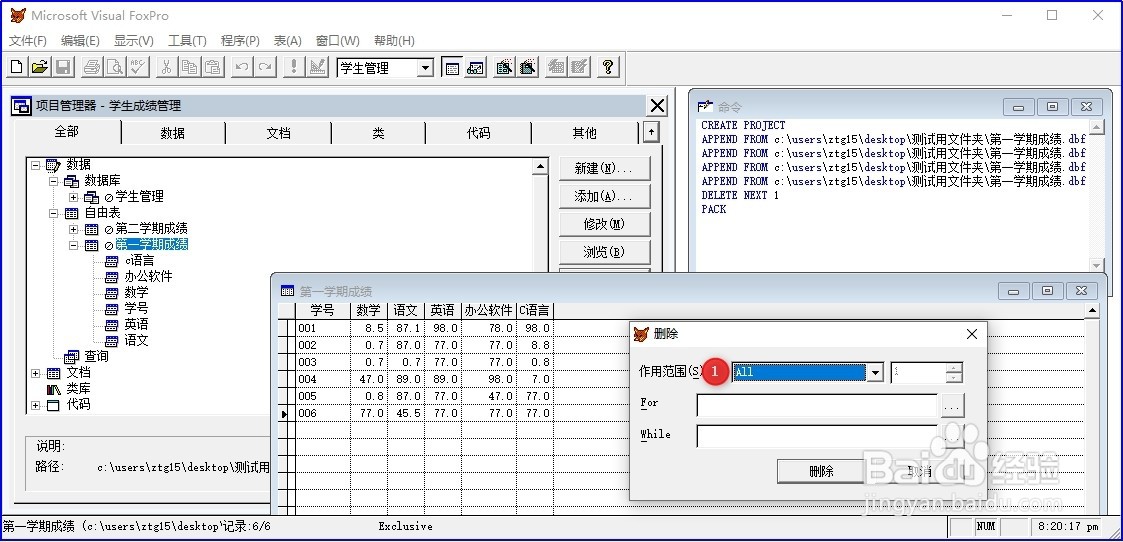Open the 程序(P) menu
Image resolution: width=1123 pixels, height=542 pixels.
240,41
